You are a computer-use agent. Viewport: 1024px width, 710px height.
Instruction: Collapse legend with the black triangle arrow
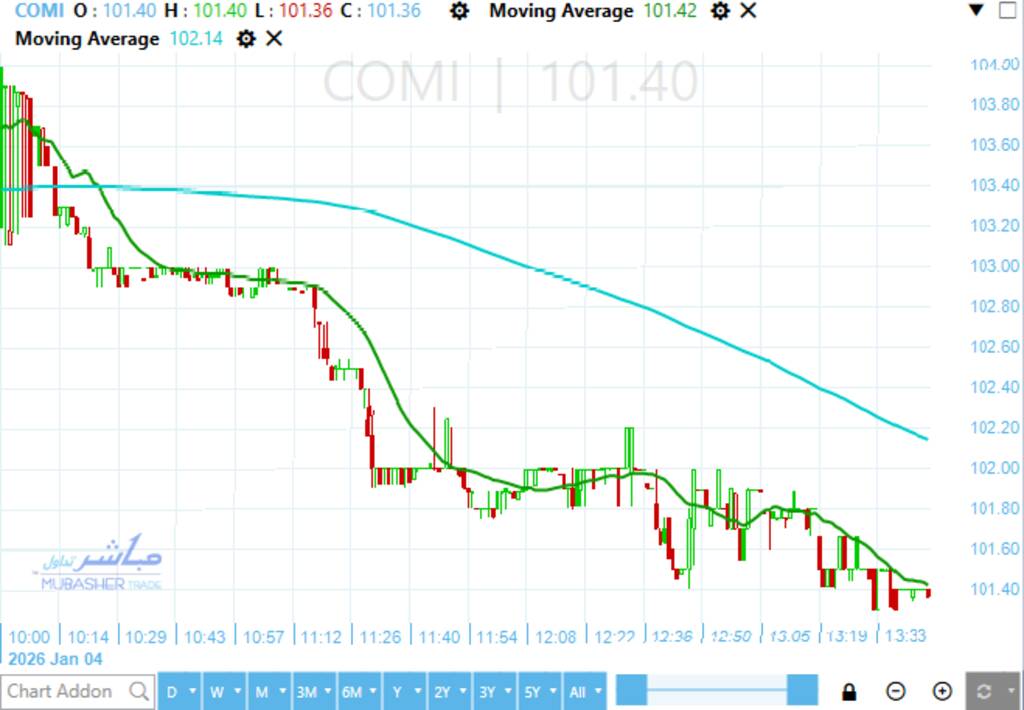(x=977, y=12)
